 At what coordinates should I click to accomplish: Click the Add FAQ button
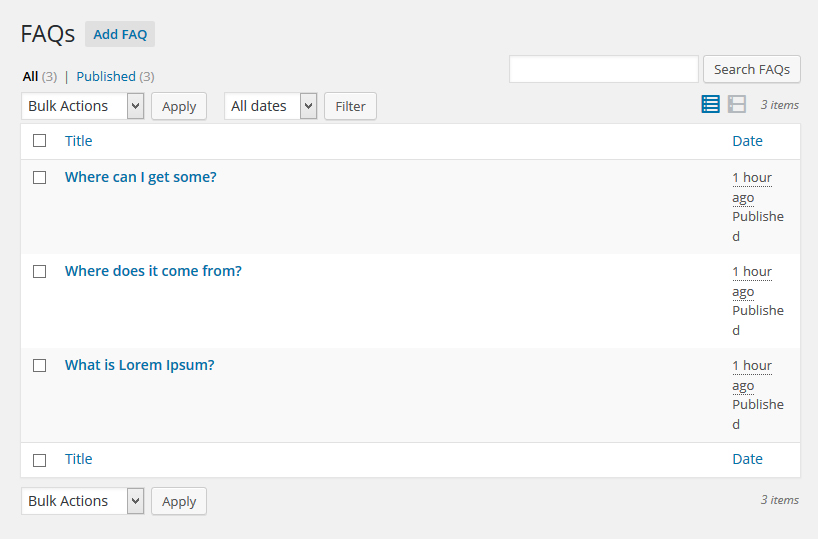pyautogui.click(x=120, y=34)
